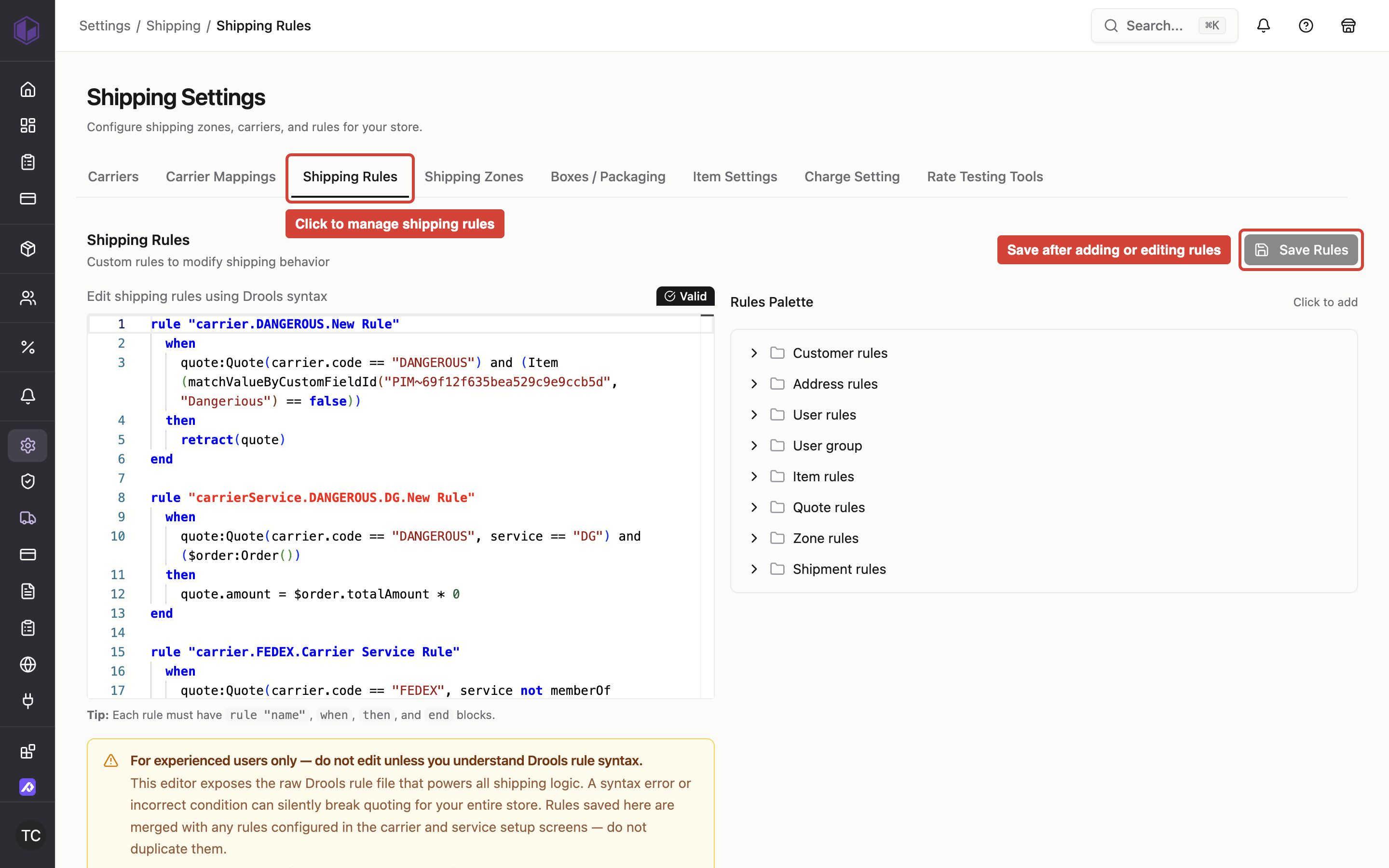Select the highlighted settings gear icon
Viewport: 1389px width, 868px height.
[27, 446]
